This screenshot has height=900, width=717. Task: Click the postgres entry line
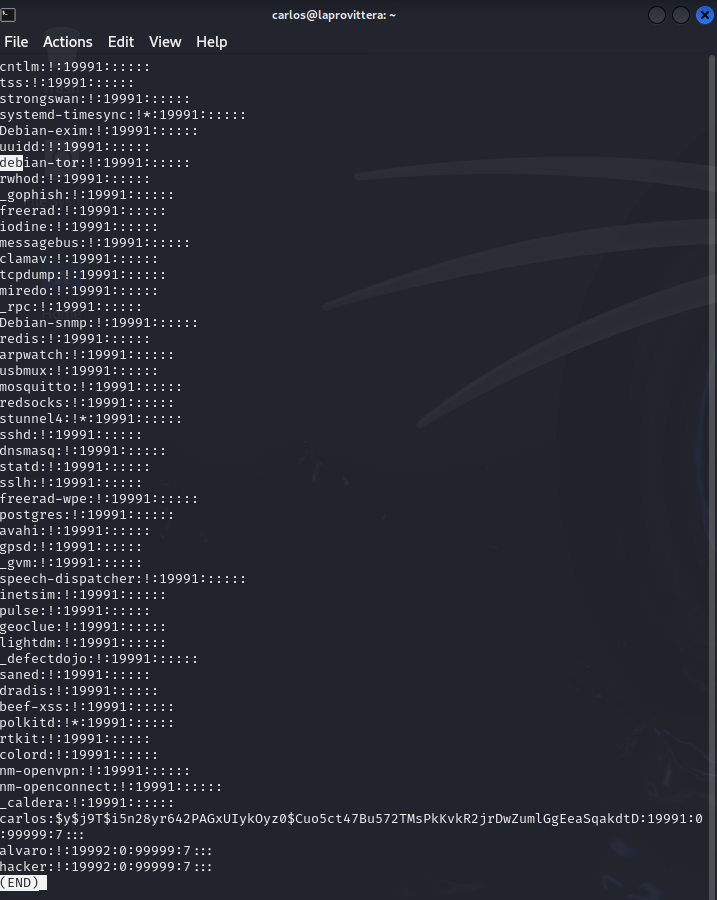[x=87, y=515]
